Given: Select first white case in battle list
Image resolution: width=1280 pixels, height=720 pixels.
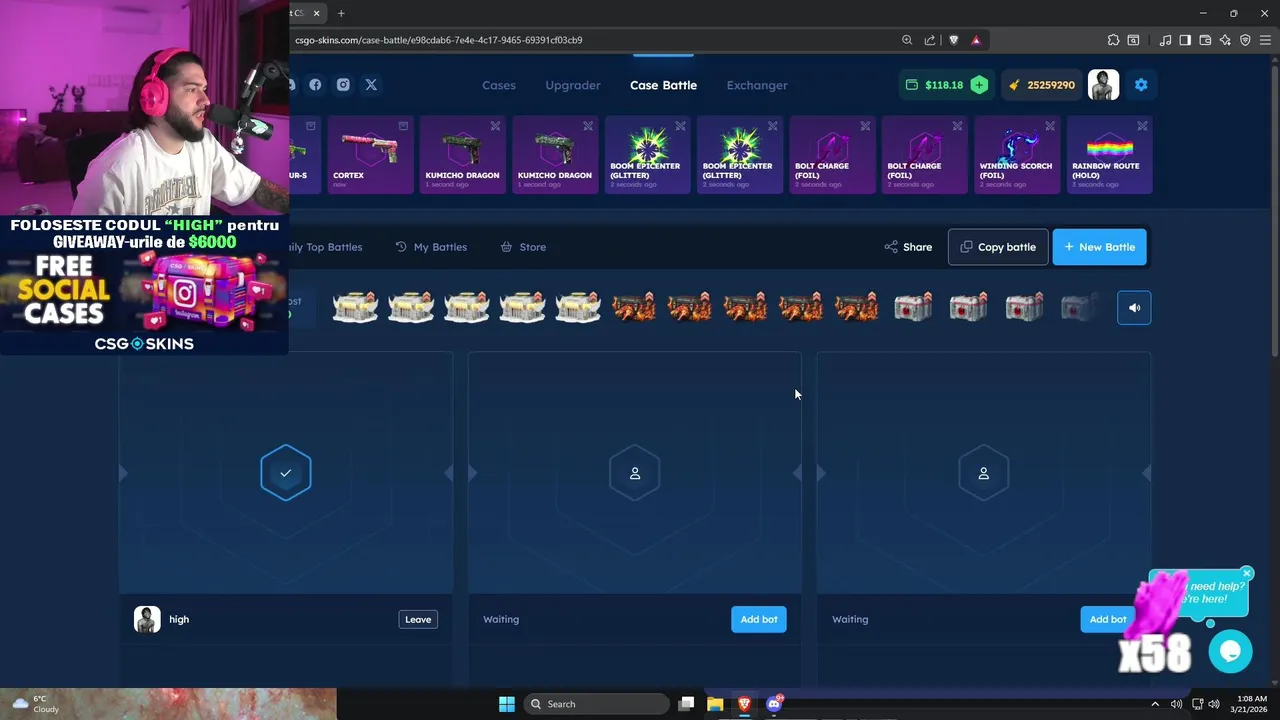Looking at the screenshot, I should tap(355, 307).
